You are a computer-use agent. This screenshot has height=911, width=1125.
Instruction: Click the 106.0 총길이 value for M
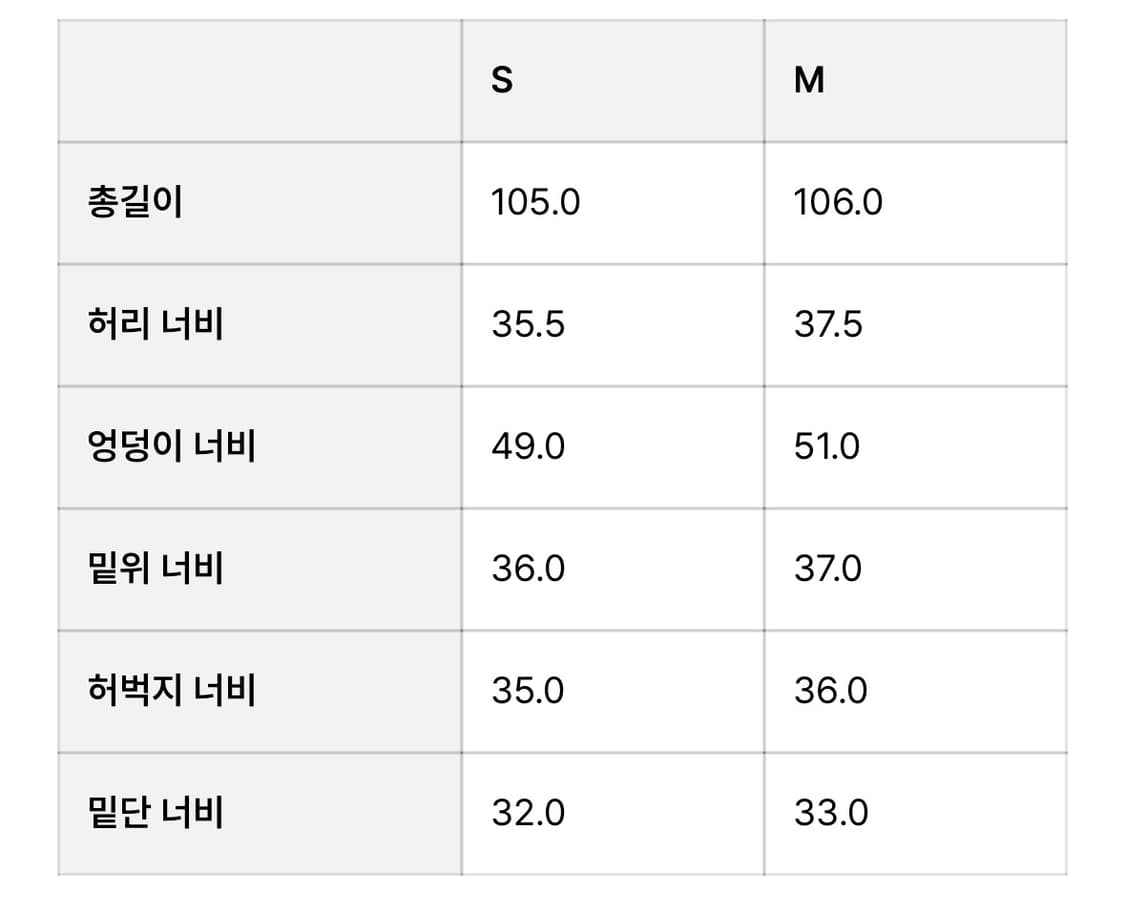pos(838,203)
